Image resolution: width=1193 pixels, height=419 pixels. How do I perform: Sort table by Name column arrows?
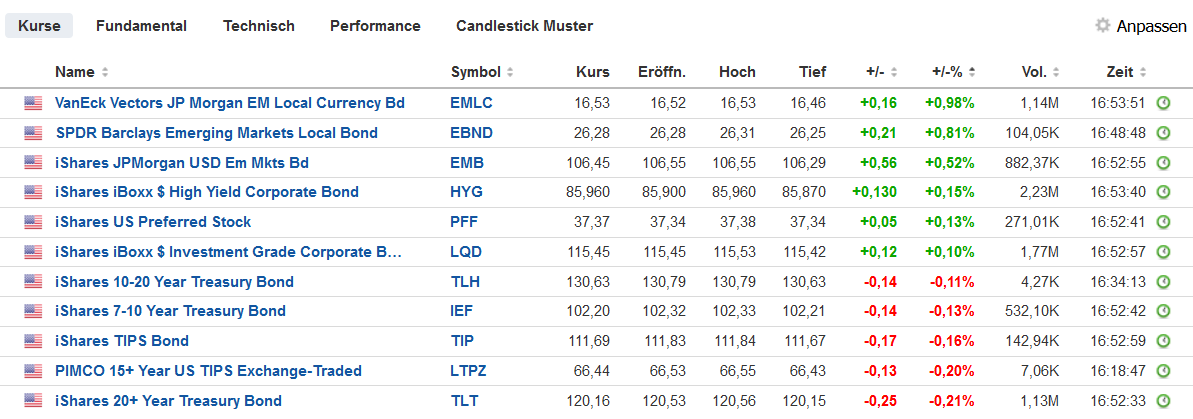pos(105,73)
